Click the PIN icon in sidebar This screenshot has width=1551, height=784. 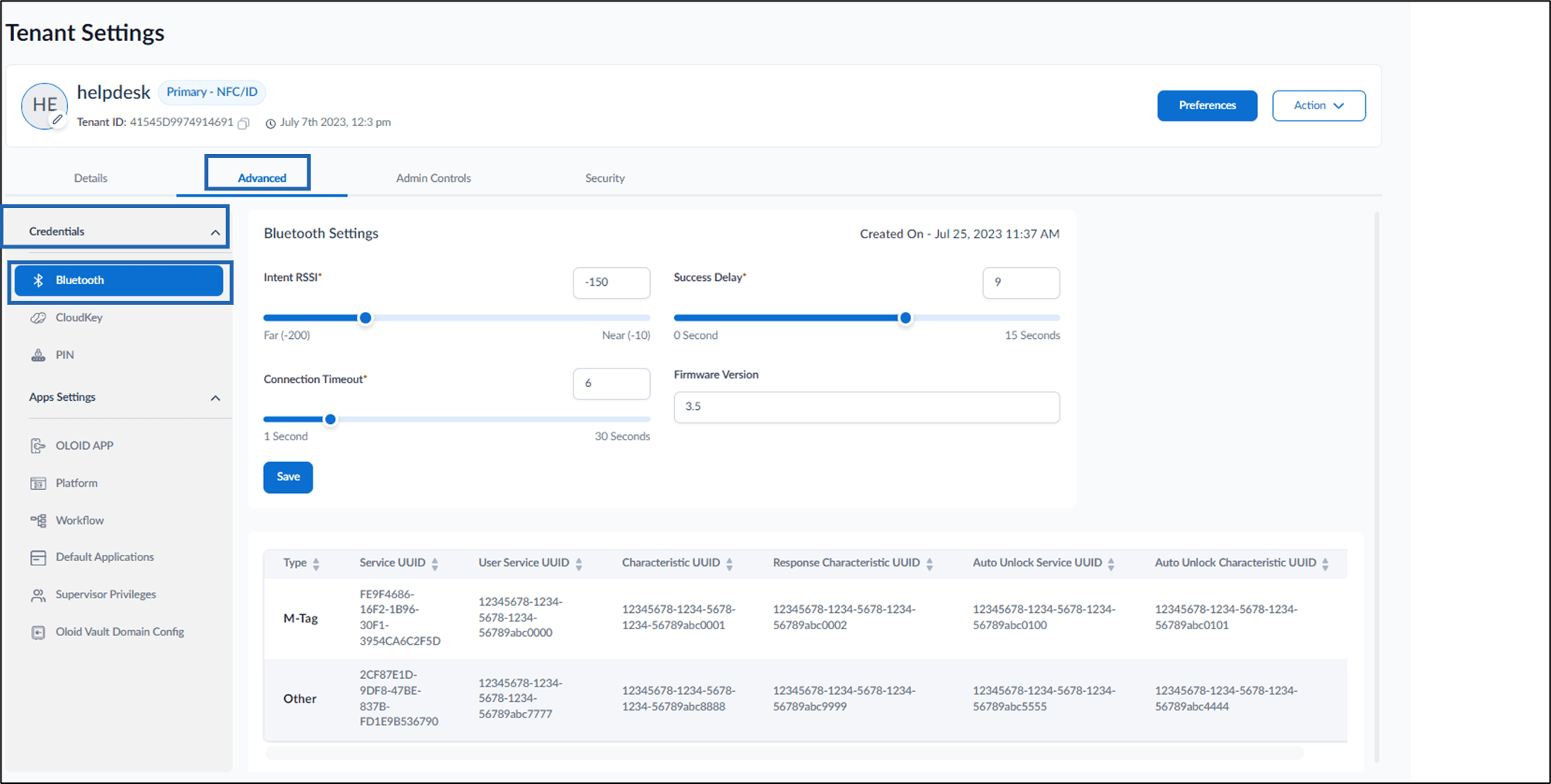pos(38,355)
